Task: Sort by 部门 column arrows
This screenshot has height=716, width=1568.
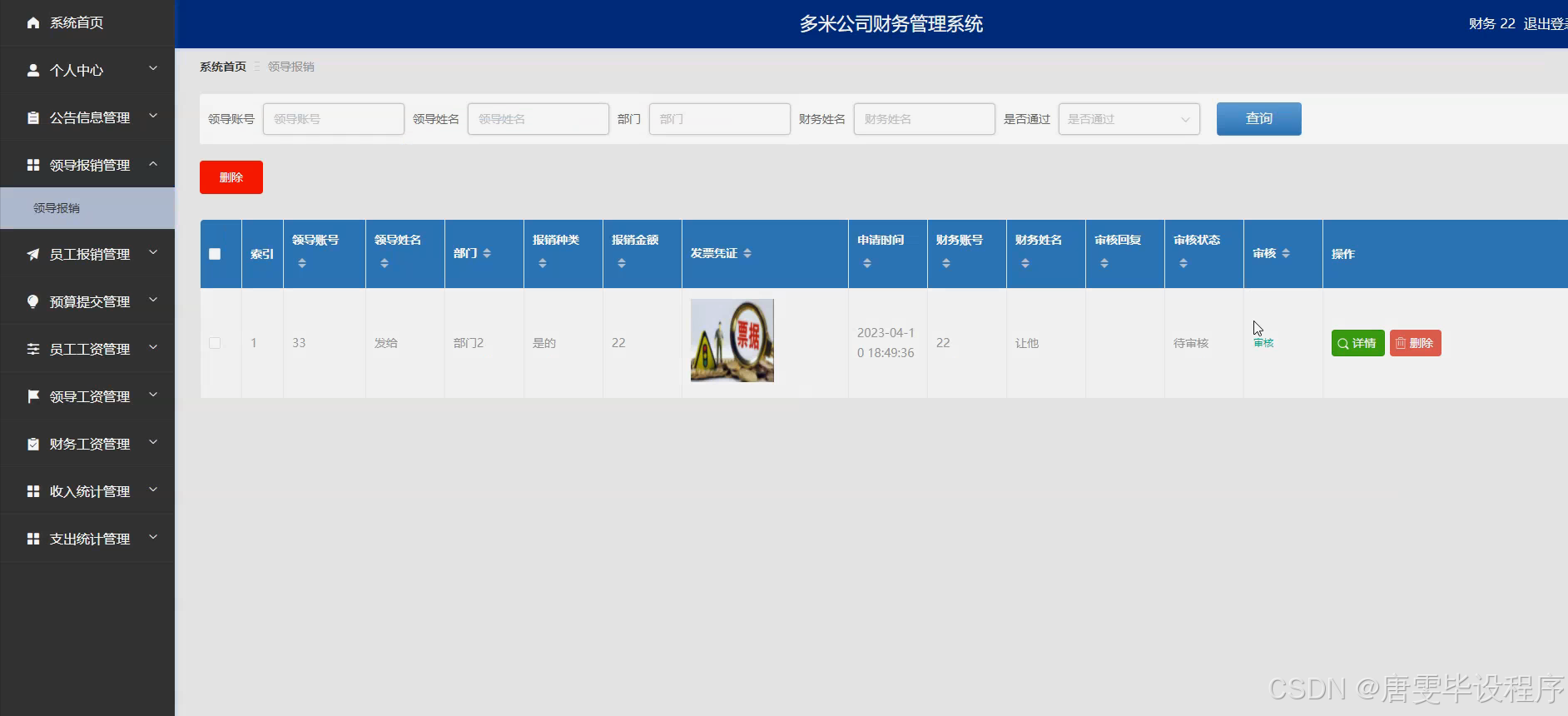Action: tap(487, 253)
